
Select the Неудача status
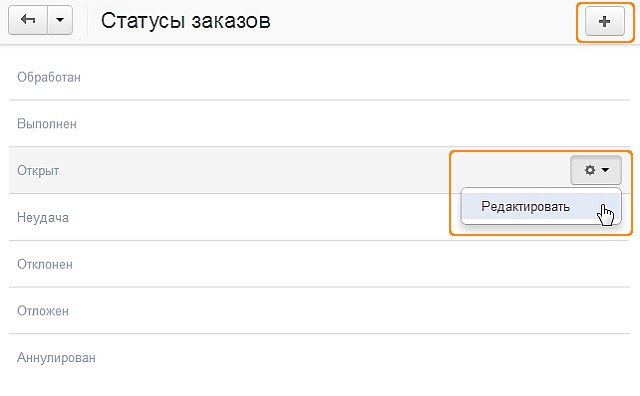click(43, 218)
